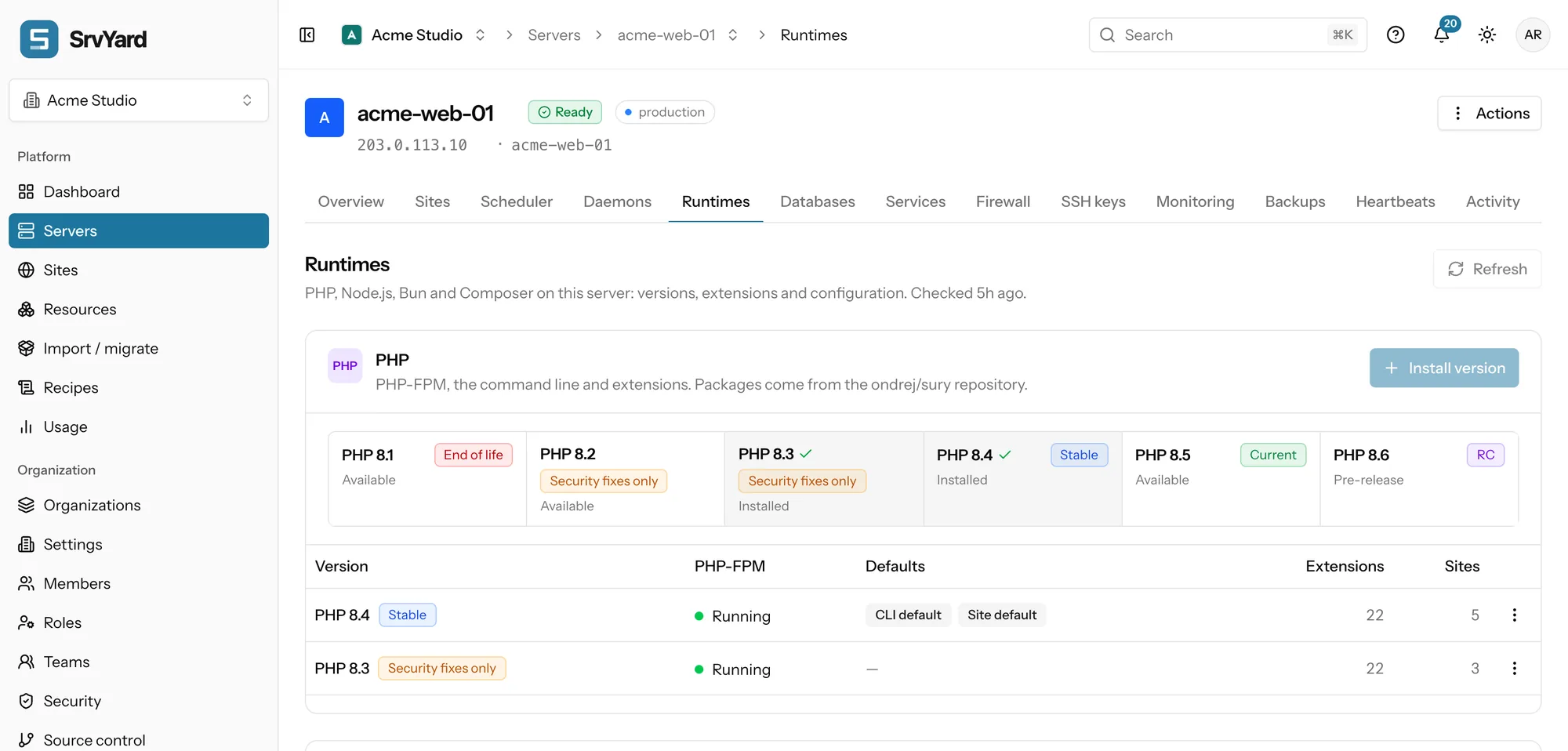Open Organizations in sidebar
Viewport: 1568px width, 751px height.
139,505
